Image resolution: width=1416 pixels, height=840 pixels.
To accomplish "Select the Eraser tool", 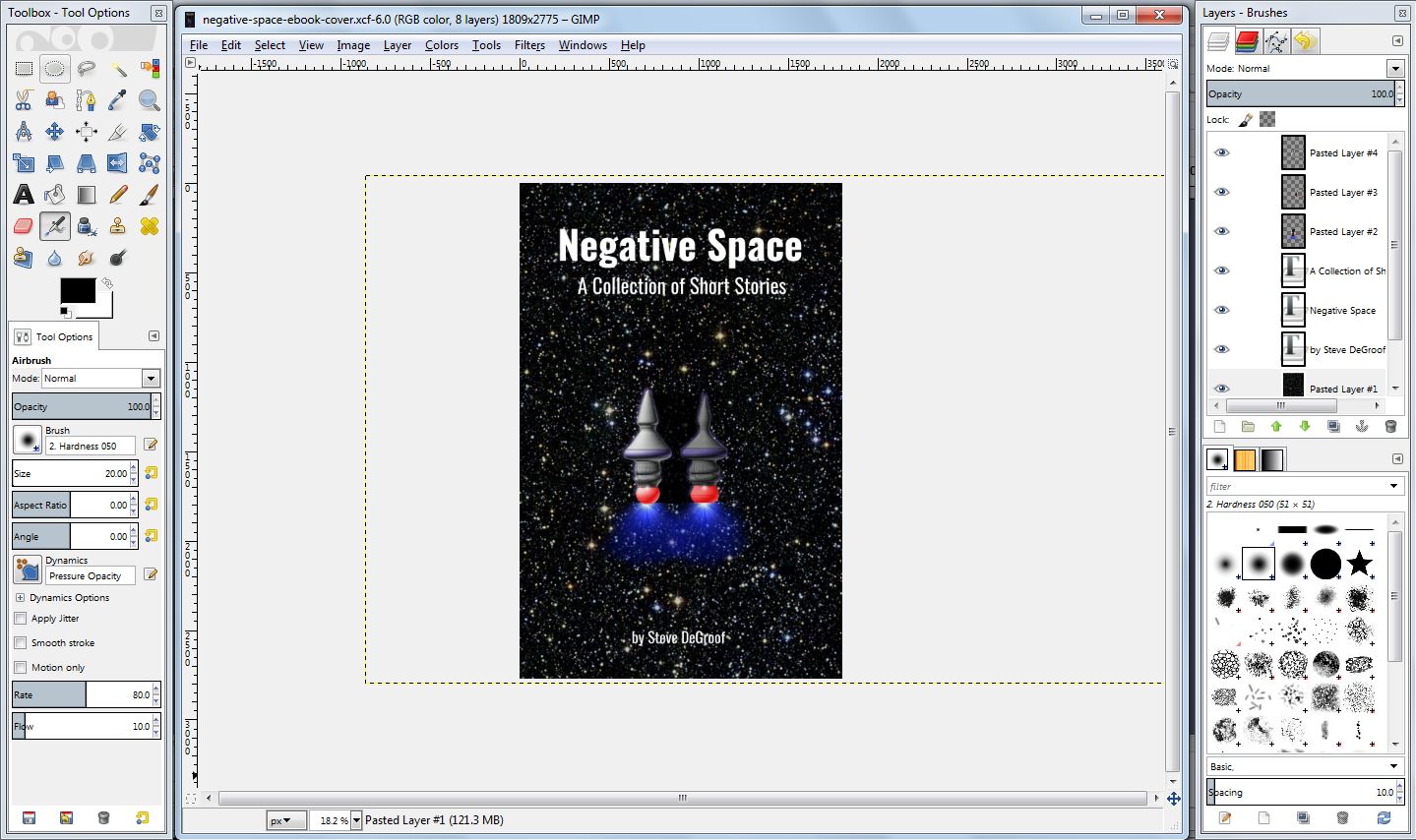I will coord(24,226).
